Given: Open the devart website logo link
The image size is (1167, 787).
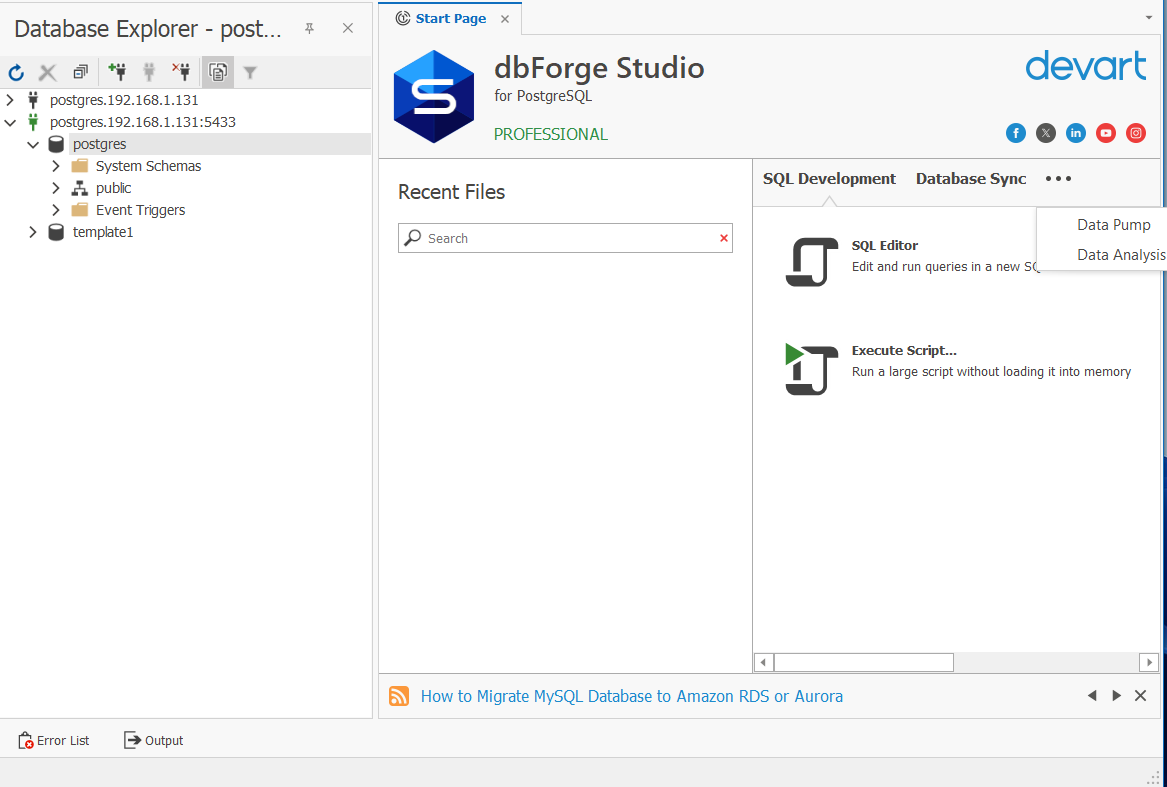Looking at the screenshot, I should pos(1086,66).
